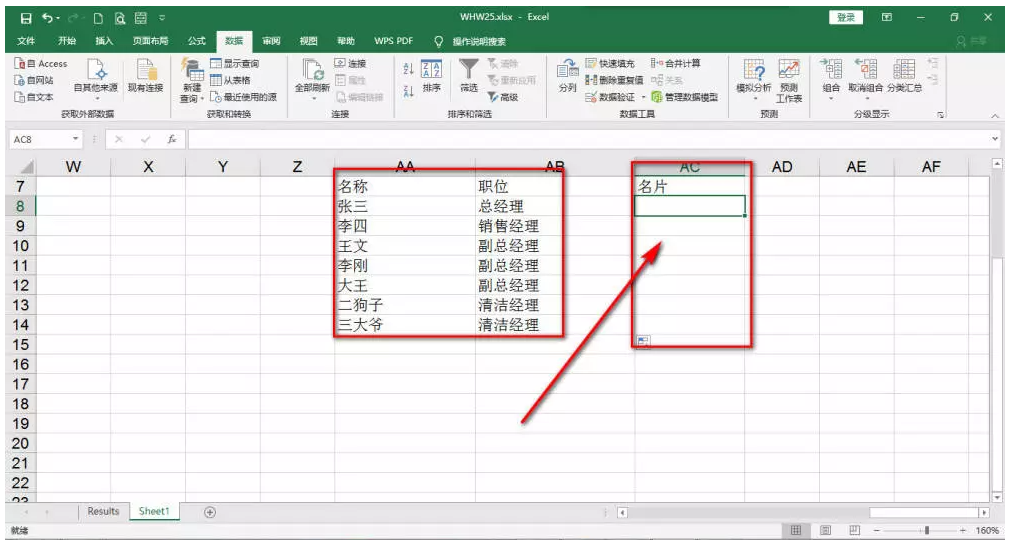Customize Quick Access Toolbar dropdown
The width and height of the screenshot is (1010, 540).
(162, 17)
